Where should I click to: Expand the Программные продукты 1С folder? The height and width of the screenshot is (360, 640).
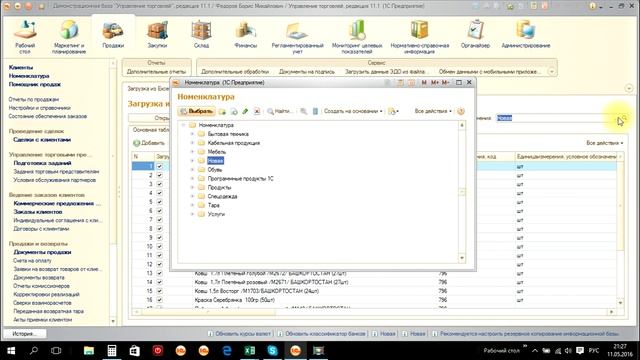192,178
